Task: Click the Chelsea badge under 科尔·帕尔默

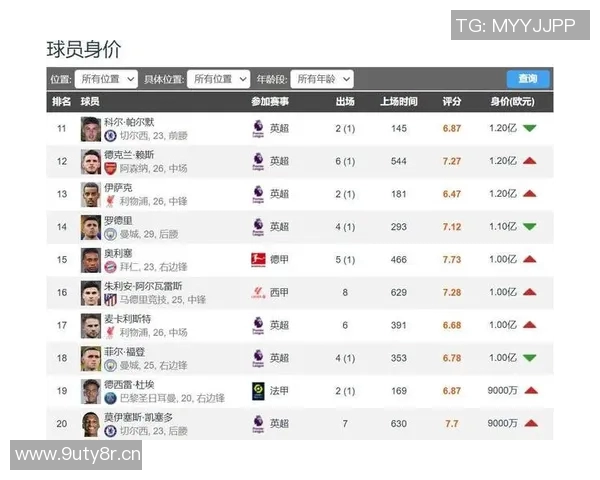Action: 111,135
